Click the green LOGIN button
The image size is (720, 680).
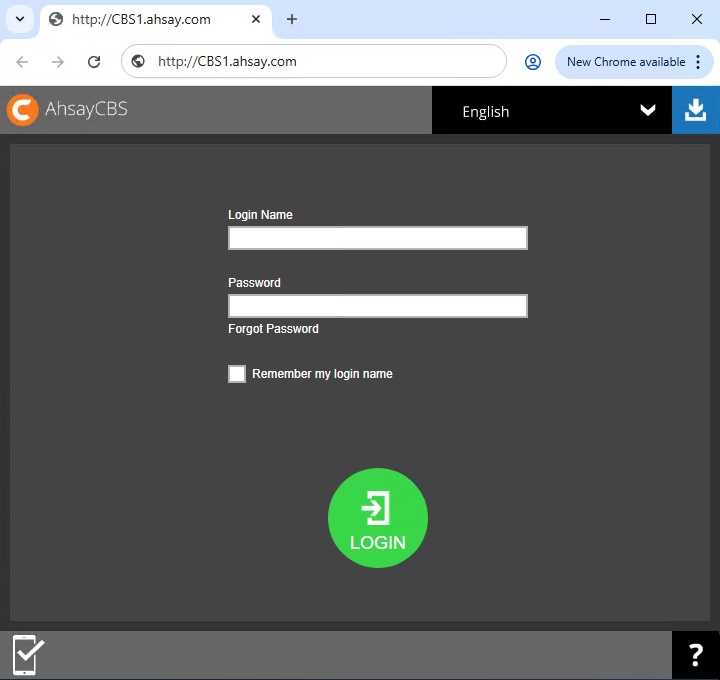[378, 518]
